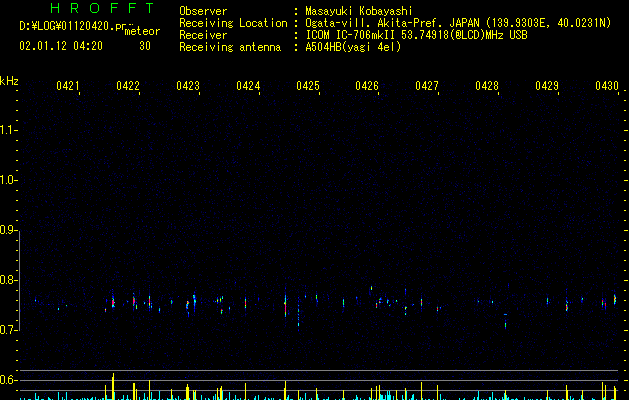Click the 0429 time marker
Image resolution: width=629 pixels, height=400 pixels.
pyautogui.click(x=547, y=86)
